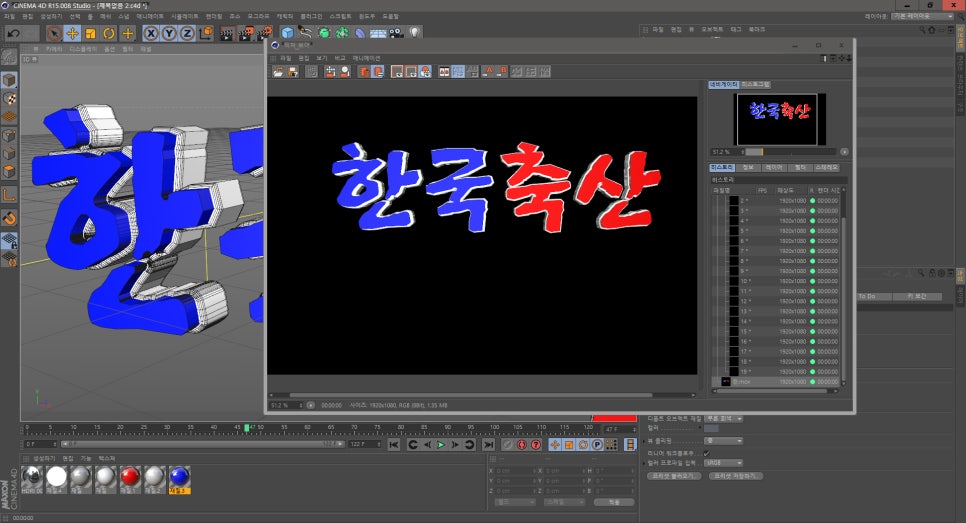
Task: Click the Save Preset (프리셋 저장하기) button
Action: [736, 476]
